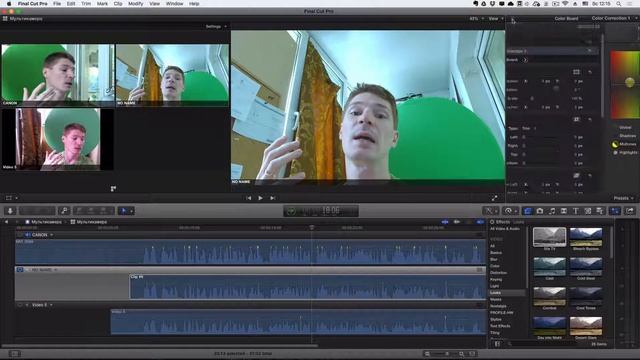This screenshot has height=360, width=640.
Task: Open the Photos browser camera icon
Action: coord(540,211)
